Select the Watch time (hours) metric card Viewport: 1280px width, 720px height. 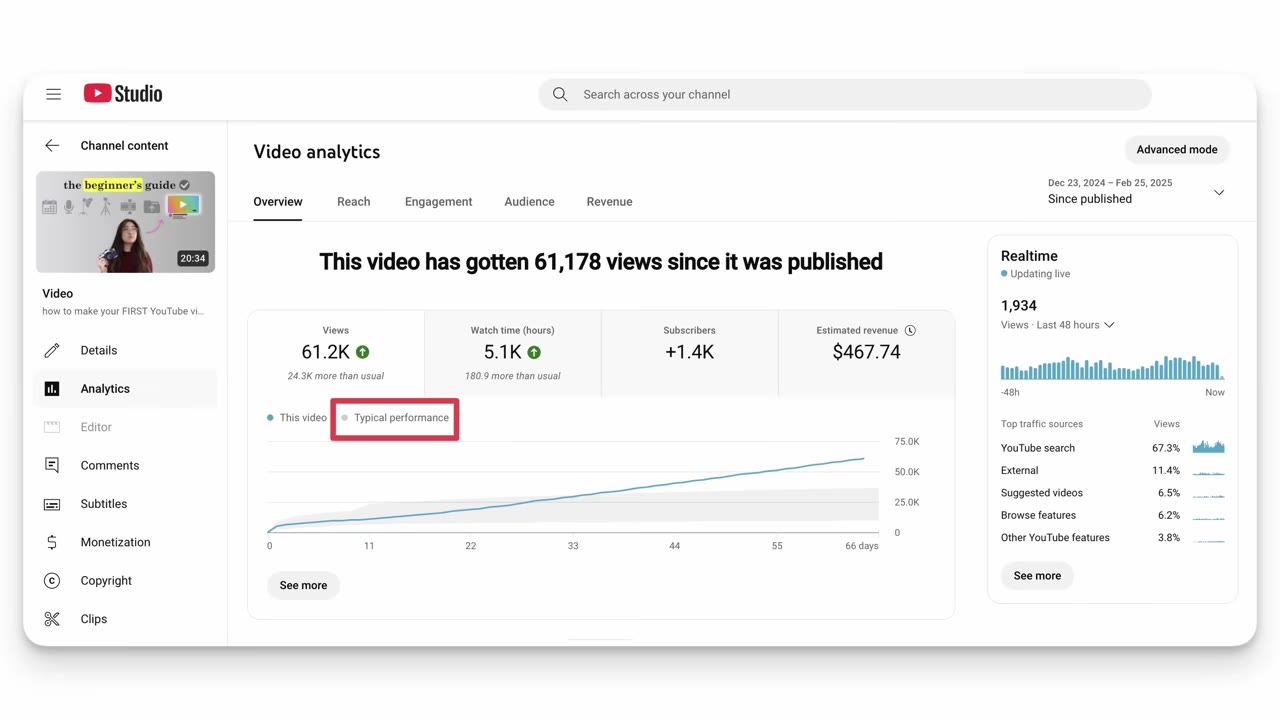pos(512,353)
